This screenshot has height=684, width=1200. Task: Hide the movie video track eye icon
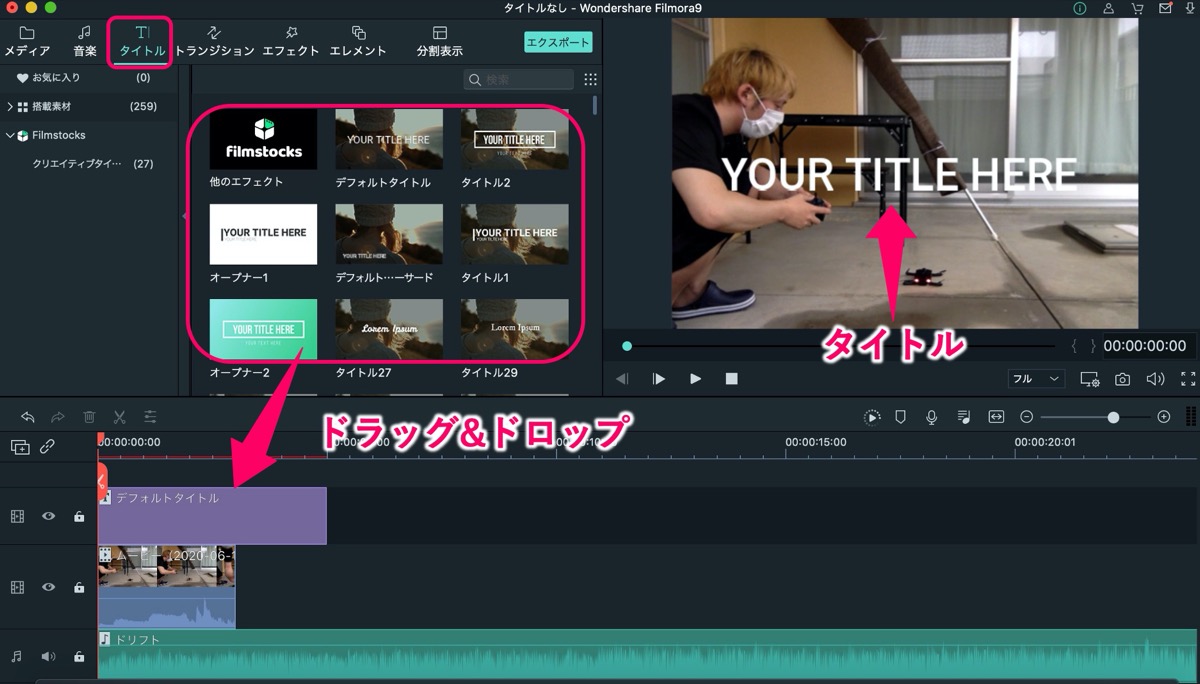pos(48,587)
